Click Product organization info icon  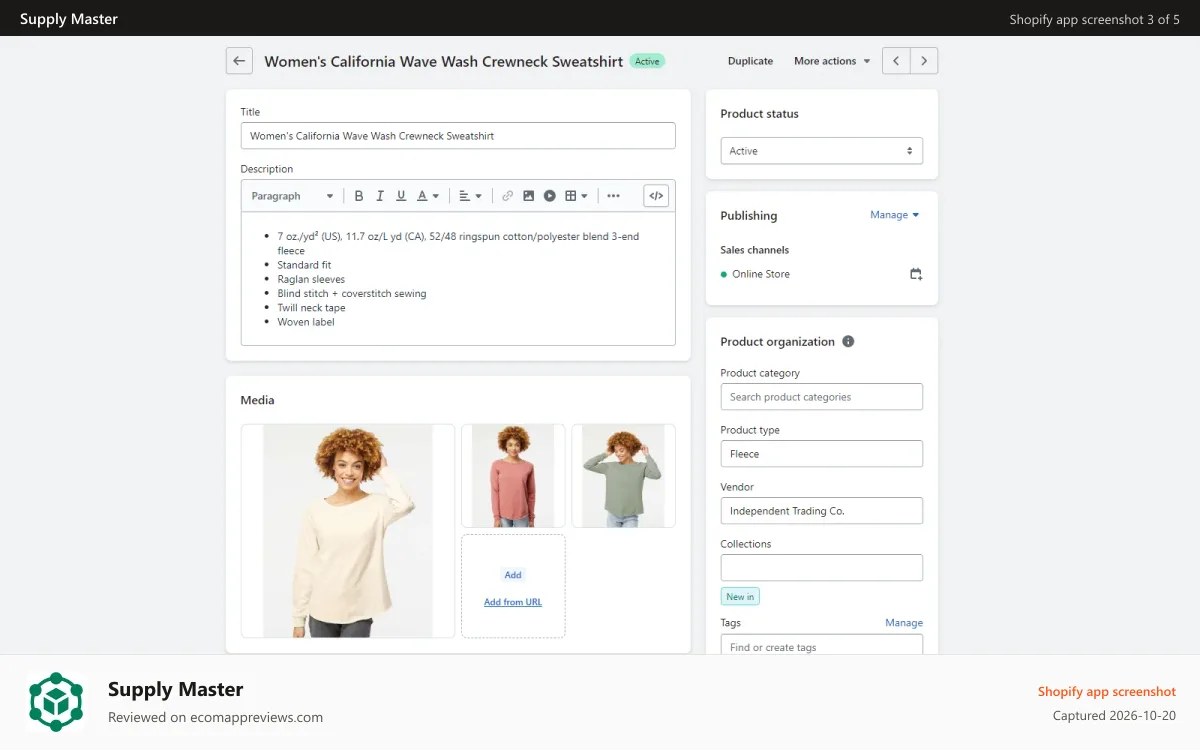848,341
